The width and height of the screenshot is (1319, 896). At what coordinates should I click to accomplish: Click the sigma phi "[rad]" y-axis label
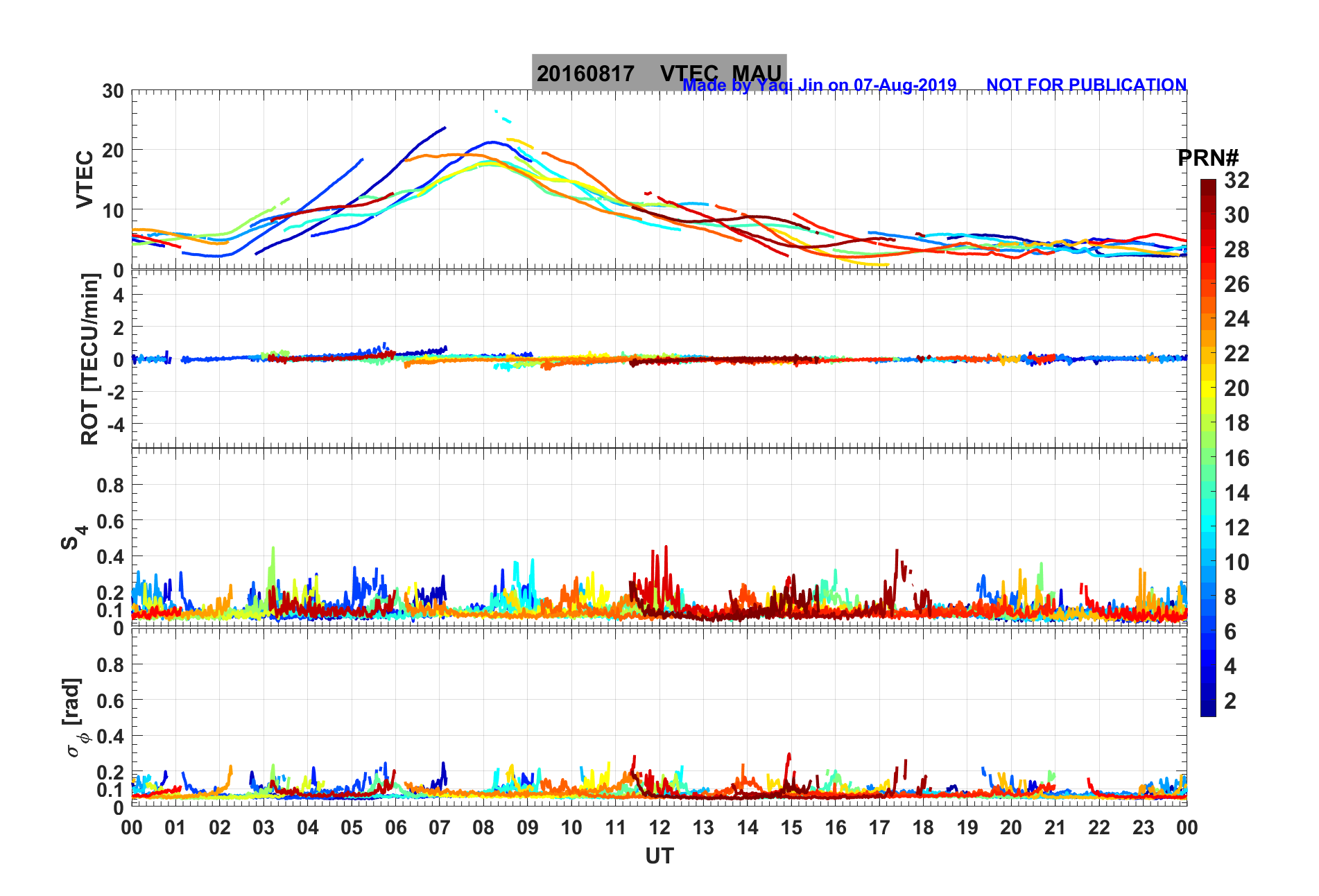[74, 717]
